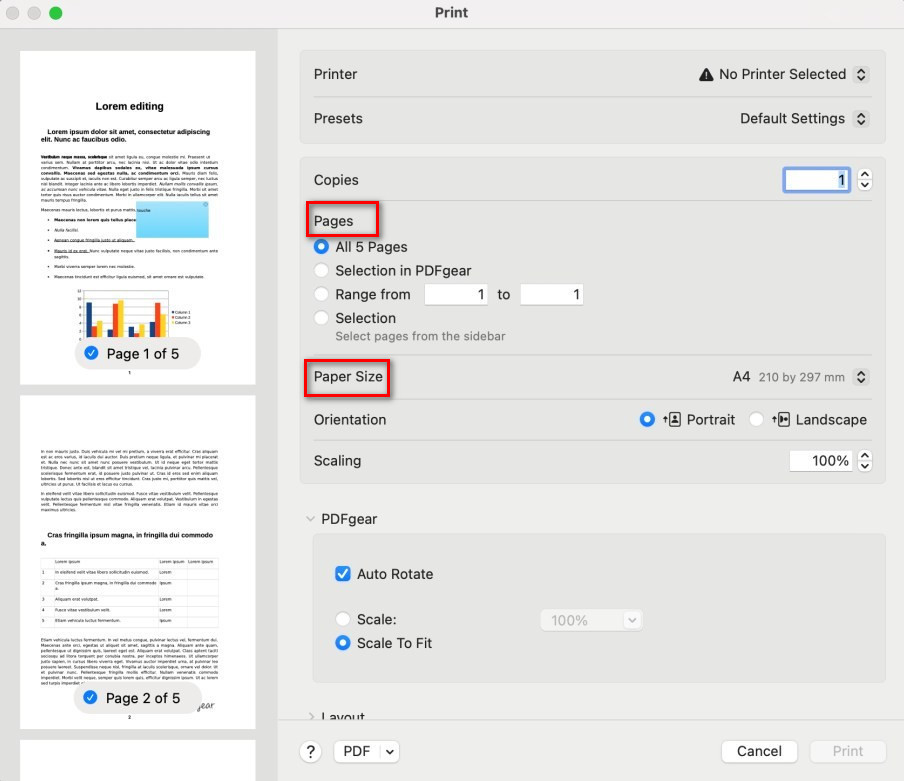904x781 pixels.
Task: Click the green zoom window button
Action: 55,13
